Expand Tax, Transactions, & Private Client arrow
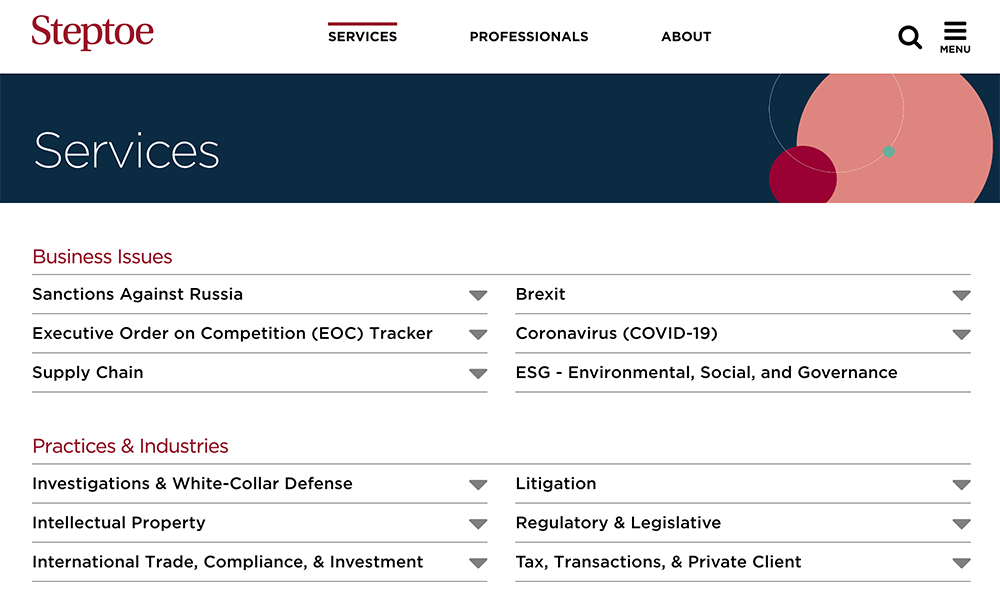1000x591 pixels. 961,562
